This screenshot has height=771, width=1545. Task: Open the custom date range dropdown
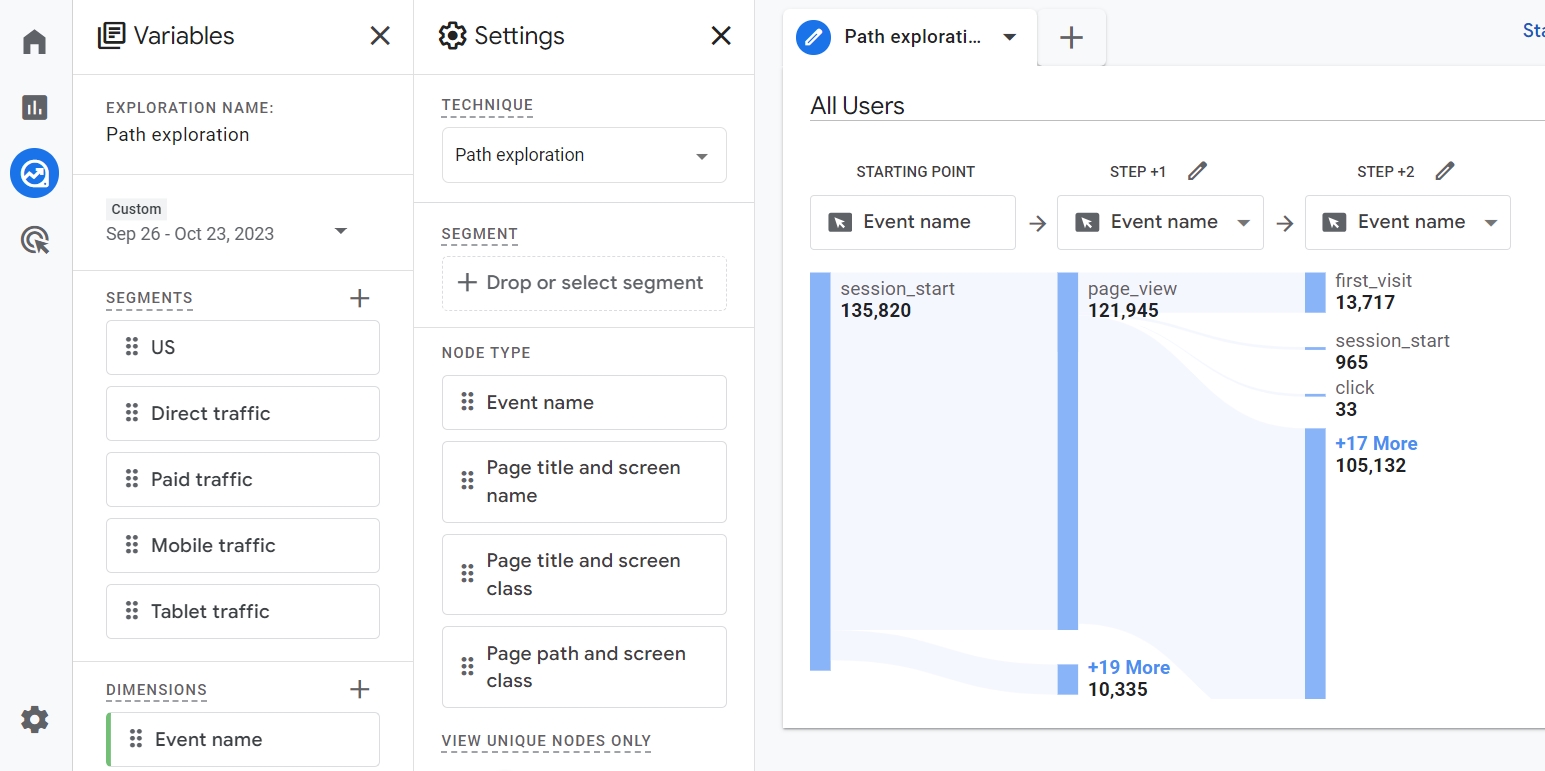340,231
